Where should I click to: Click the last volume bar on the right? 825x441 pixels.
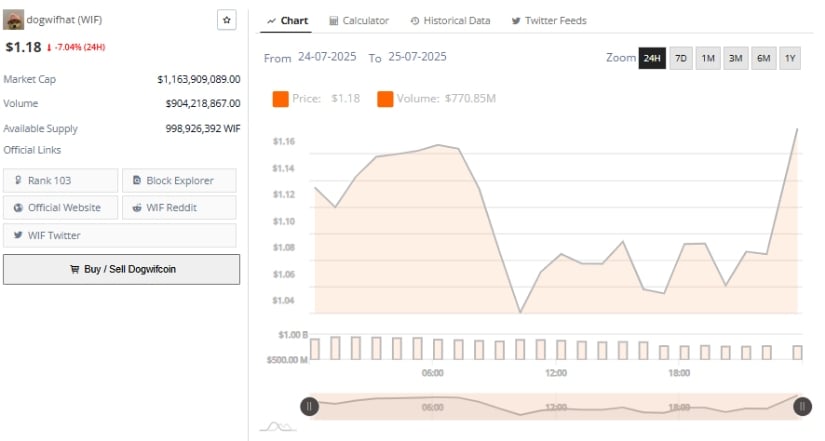[x=798, y=353]
